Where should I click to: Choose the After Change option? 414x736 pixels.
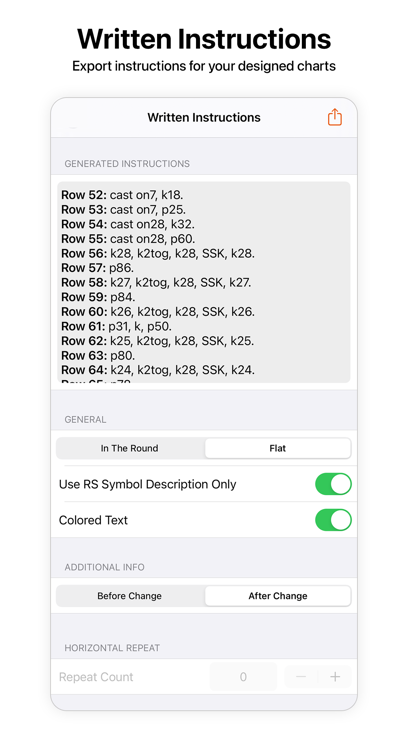coord(277,596)
